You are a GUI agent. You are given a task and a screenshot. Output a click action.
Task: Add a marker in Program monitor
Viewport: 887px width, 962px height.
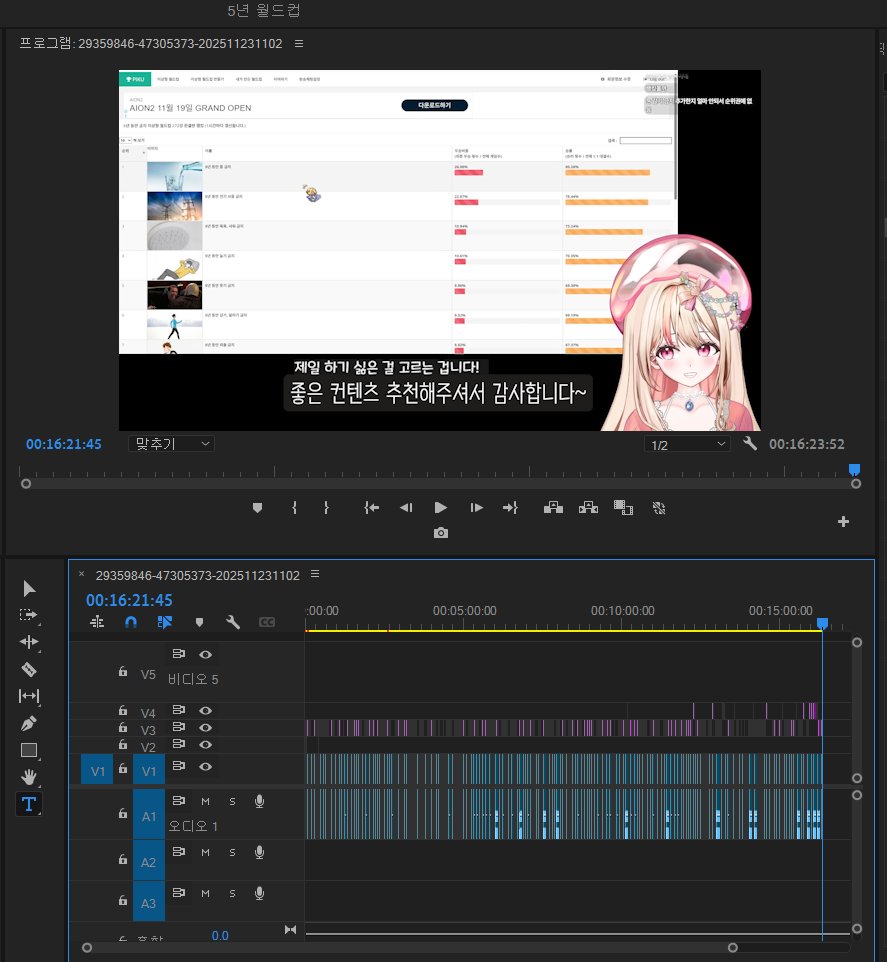coord(258,507)
